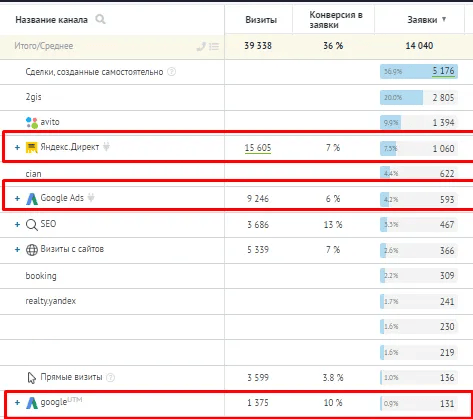Click the 10 % conversion for google UTM
Screen dimensions: 473x419
point(333,403)
